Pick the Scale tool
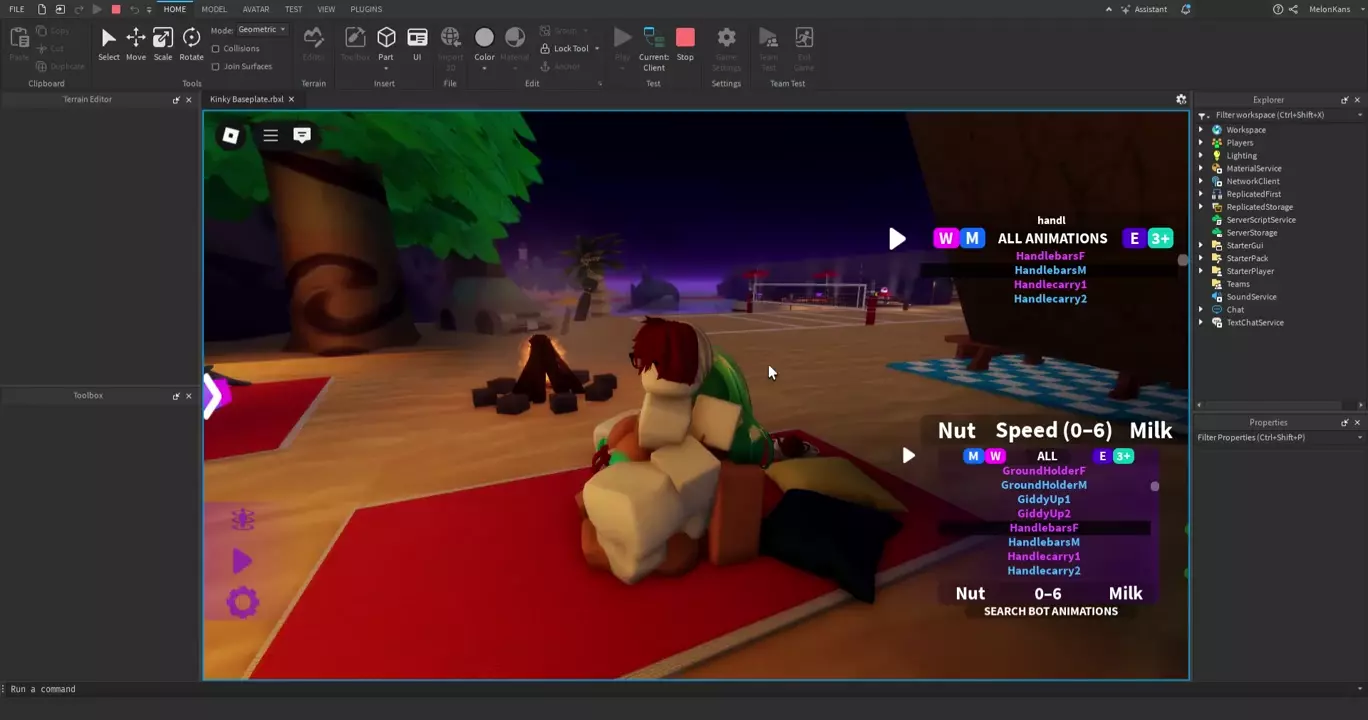The height and width of the screenshot is (720, 1368). click(162, 44)
